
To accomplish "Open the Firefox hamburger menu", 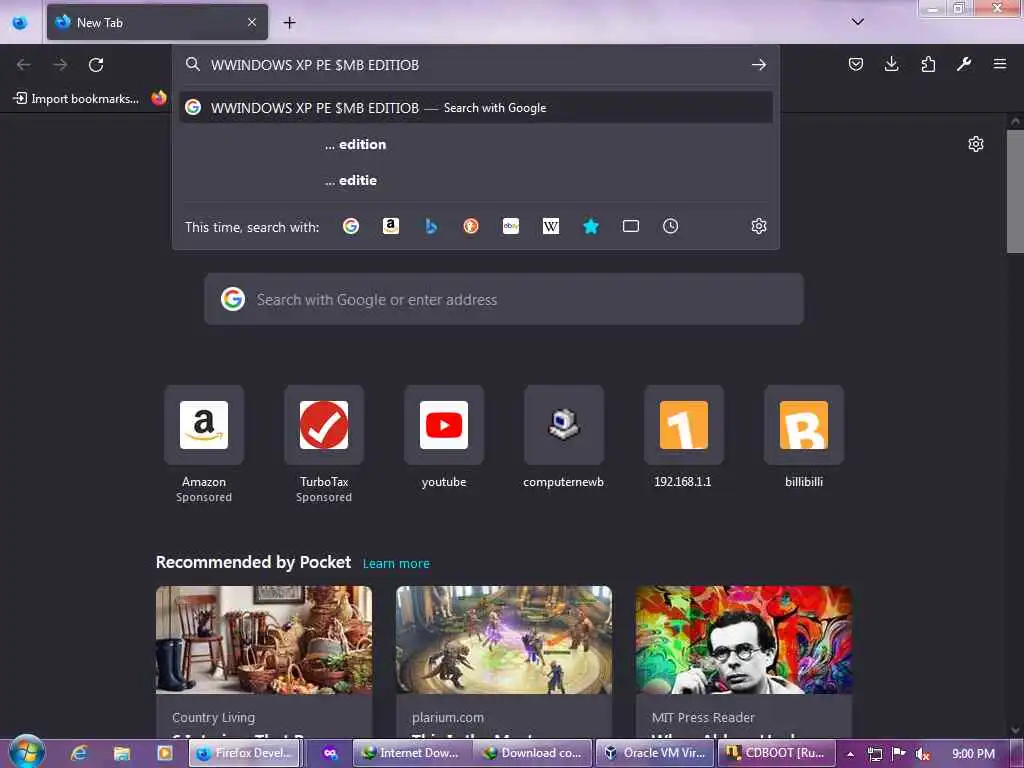I will pyautogui.click(x=1000, y=64).
